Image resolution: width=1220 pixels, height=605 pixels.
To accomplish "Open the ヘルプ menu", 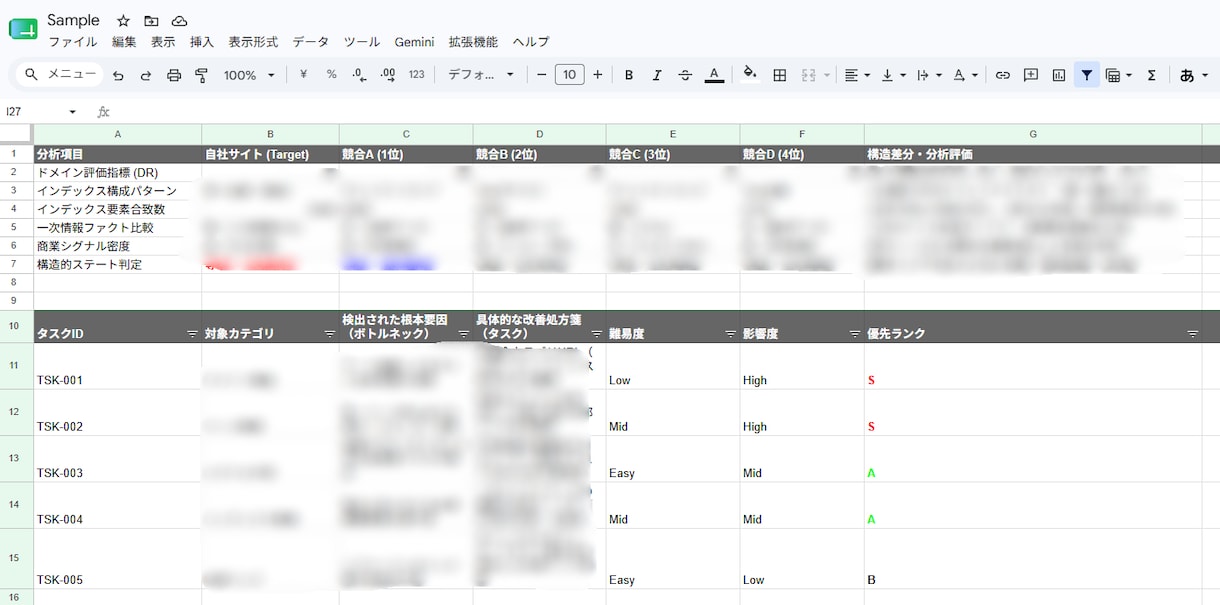I will [531, 42].
